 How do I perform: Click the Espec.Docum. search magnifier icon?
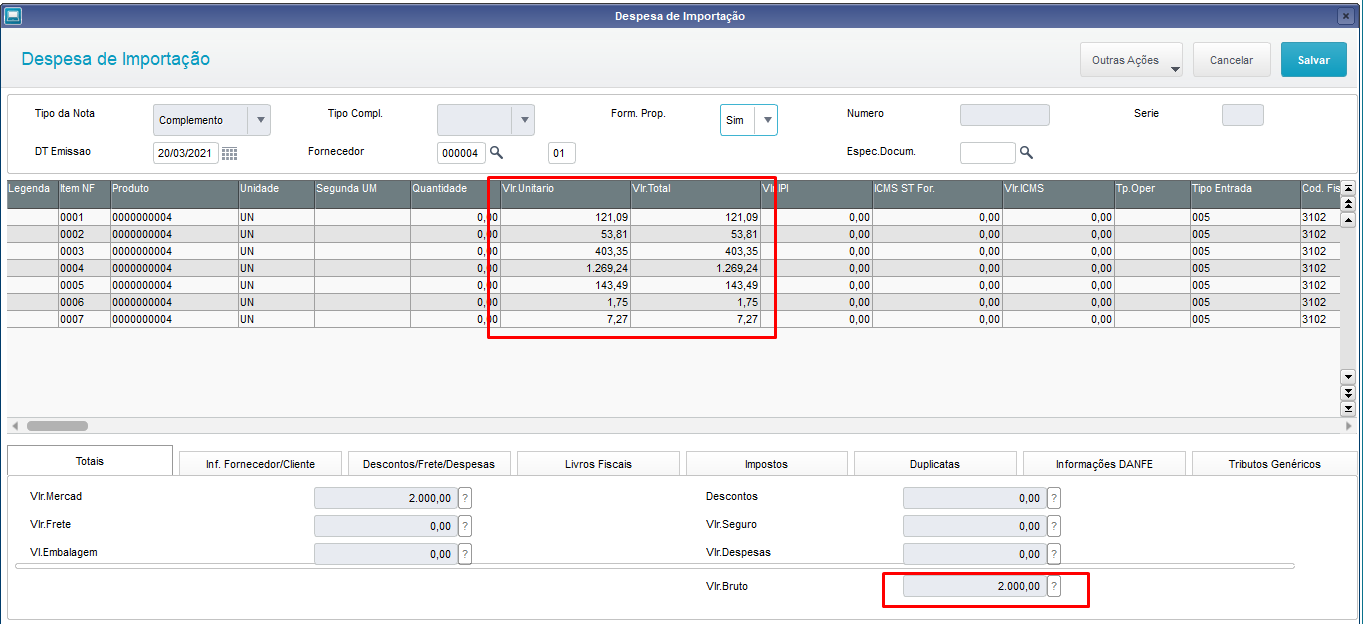1026,153
